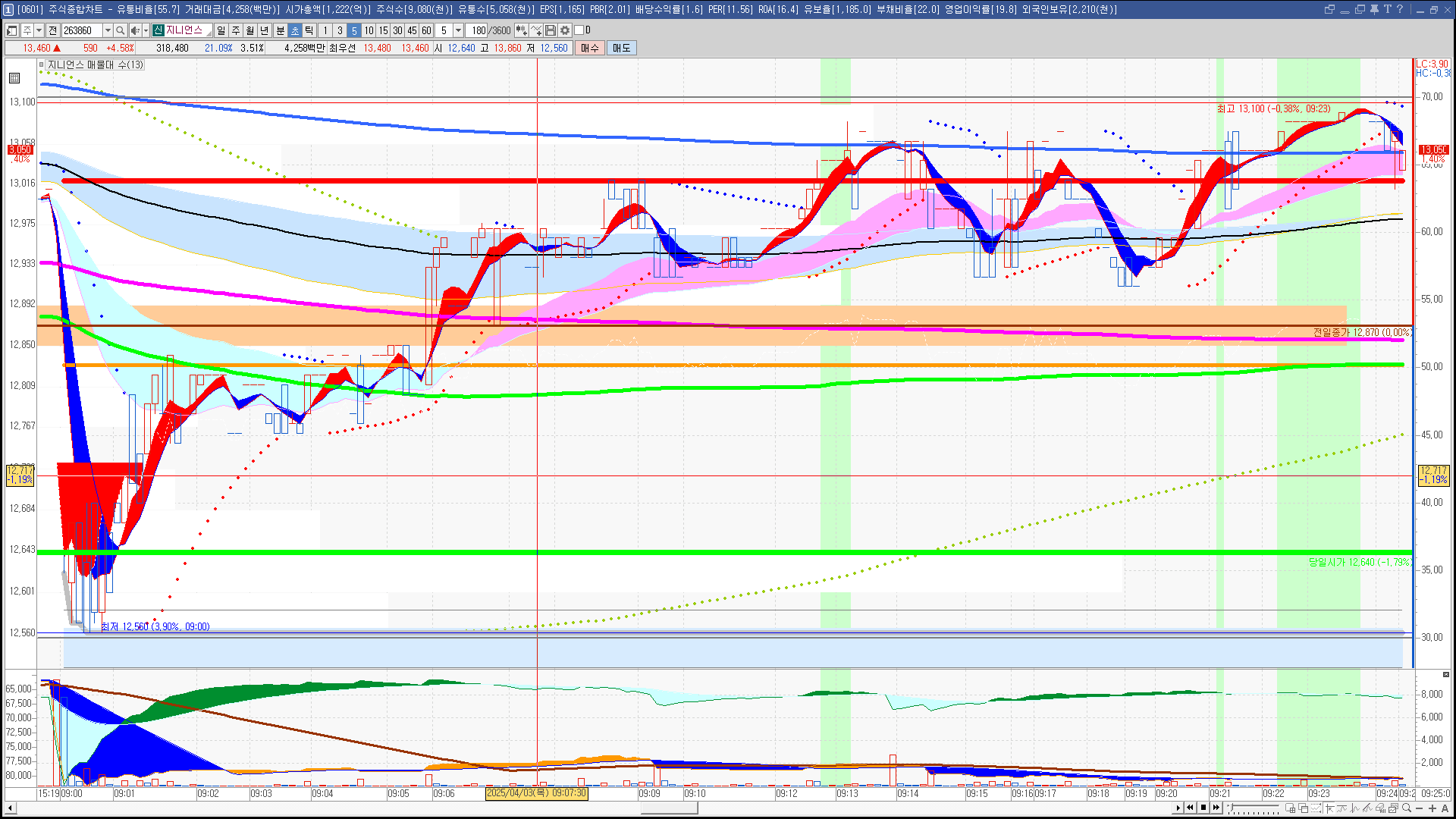1456x819 pixels.
Task: Open the stock code 263860 dropdown
Action: 108,30
